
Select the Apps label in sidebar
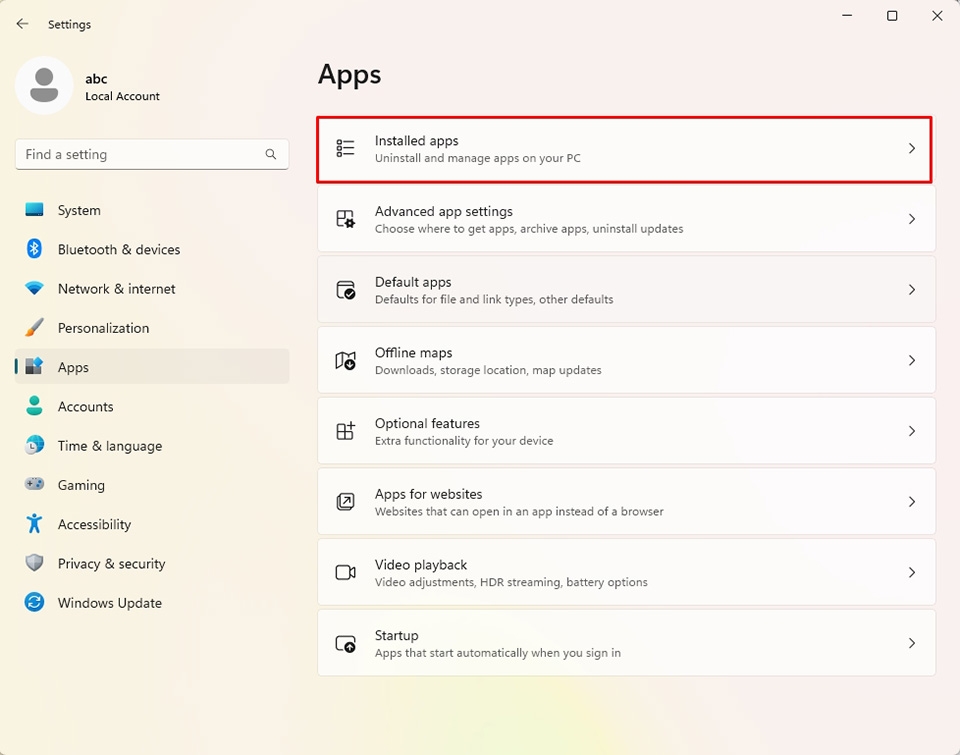pyautogui.click(x=73, y=367)
